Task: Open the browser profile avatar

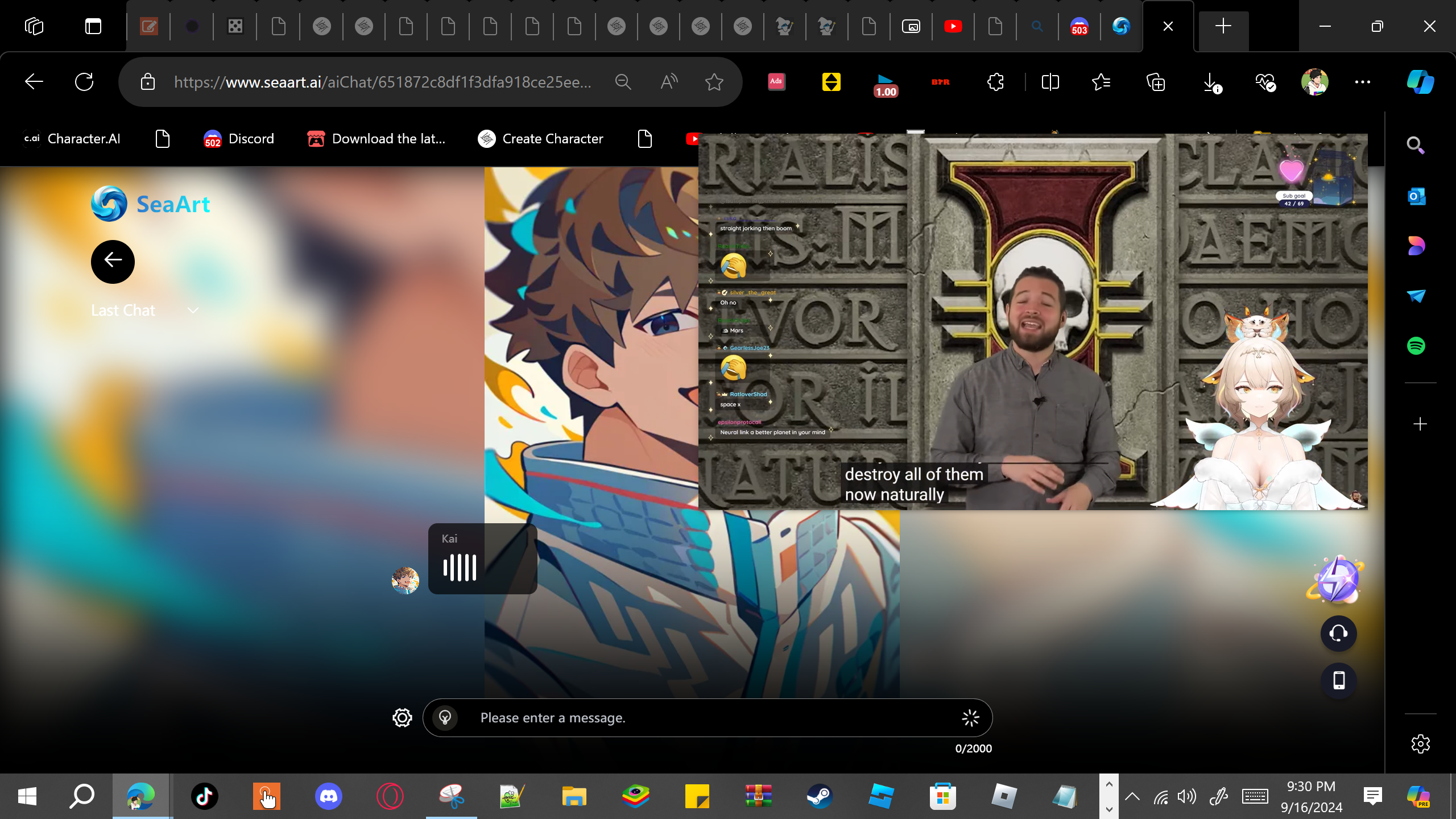Action: tap(1314, 82)
